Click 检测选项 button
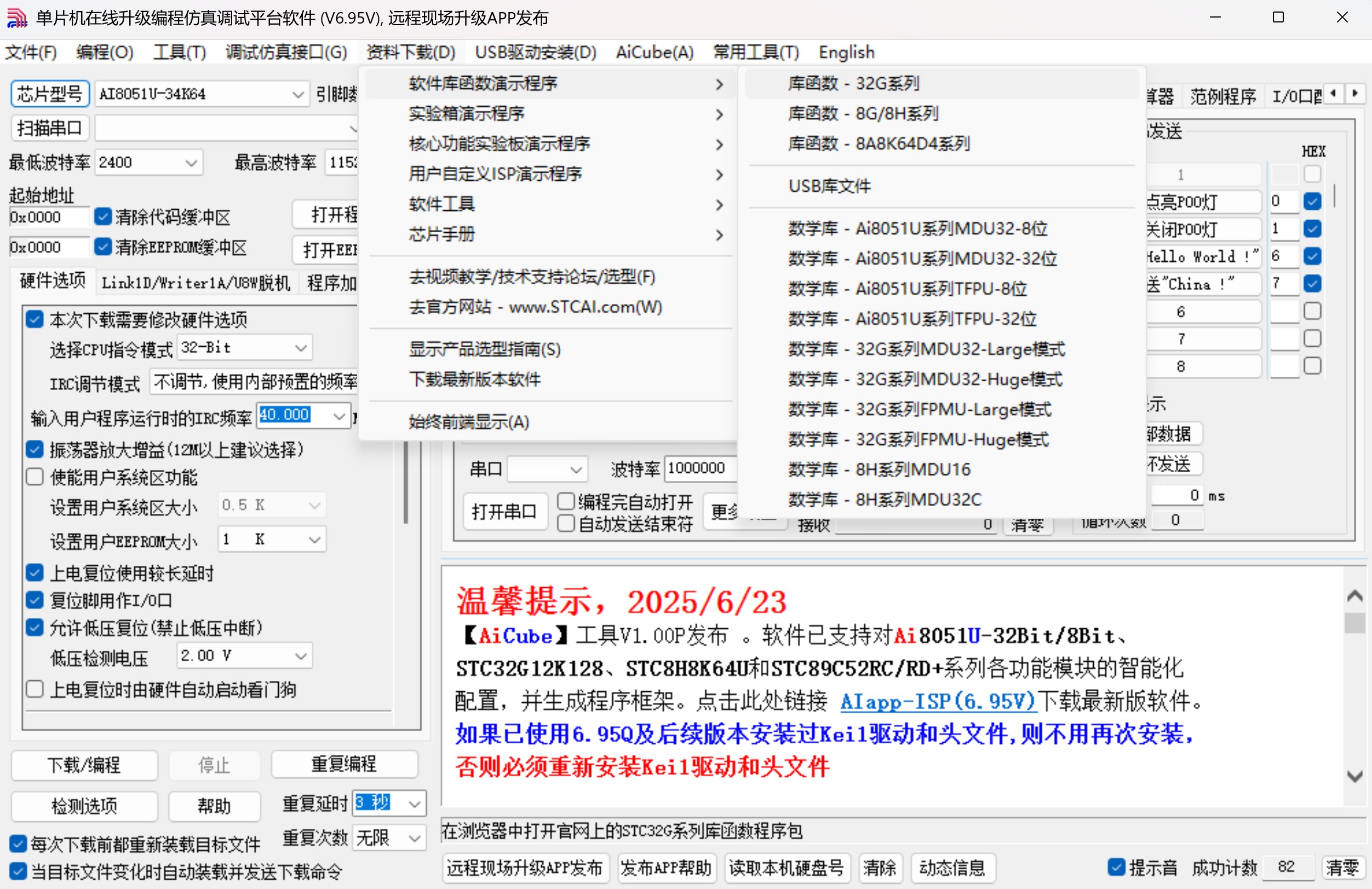This screenshot has height=889, width=1372. tap(84, 805)
